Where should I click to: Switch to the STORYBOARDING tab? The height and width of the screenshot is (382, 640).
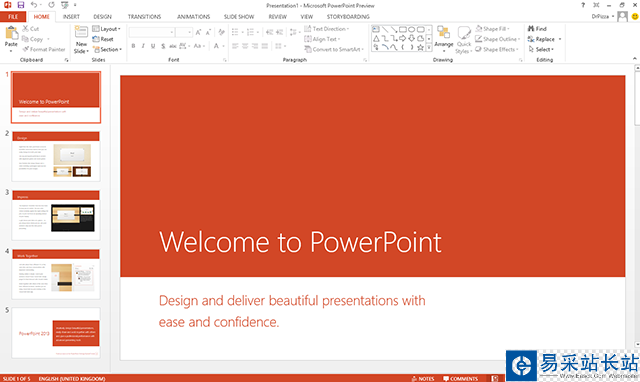coord(348,17)
